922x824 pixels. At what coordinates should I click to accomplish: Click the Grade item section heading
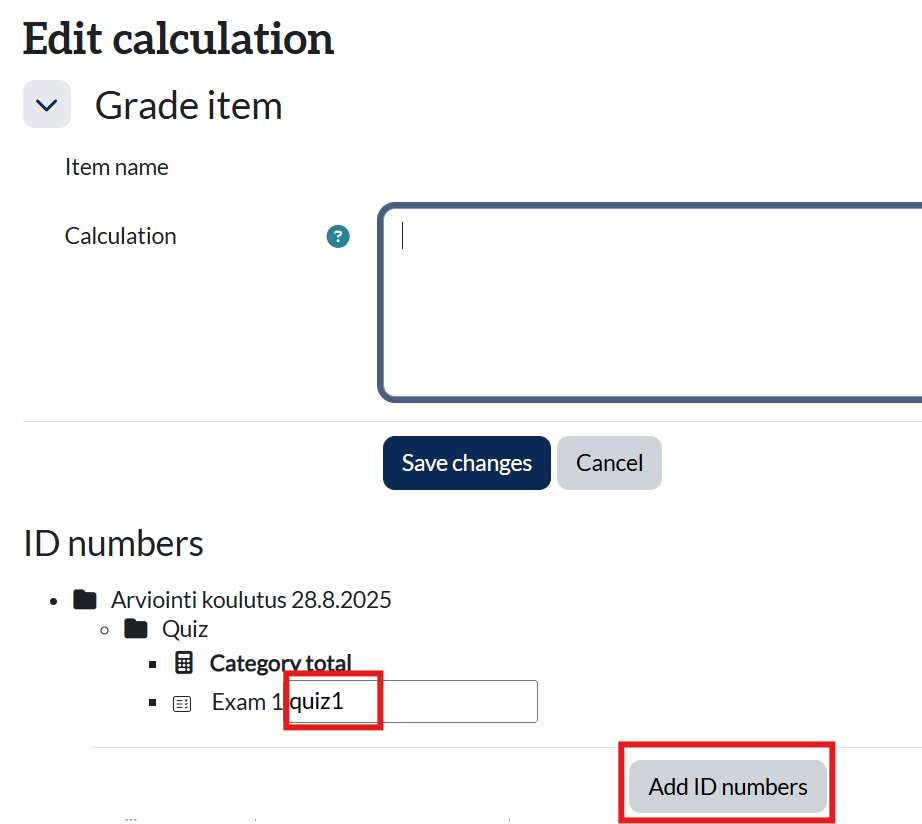pos(188,106)
